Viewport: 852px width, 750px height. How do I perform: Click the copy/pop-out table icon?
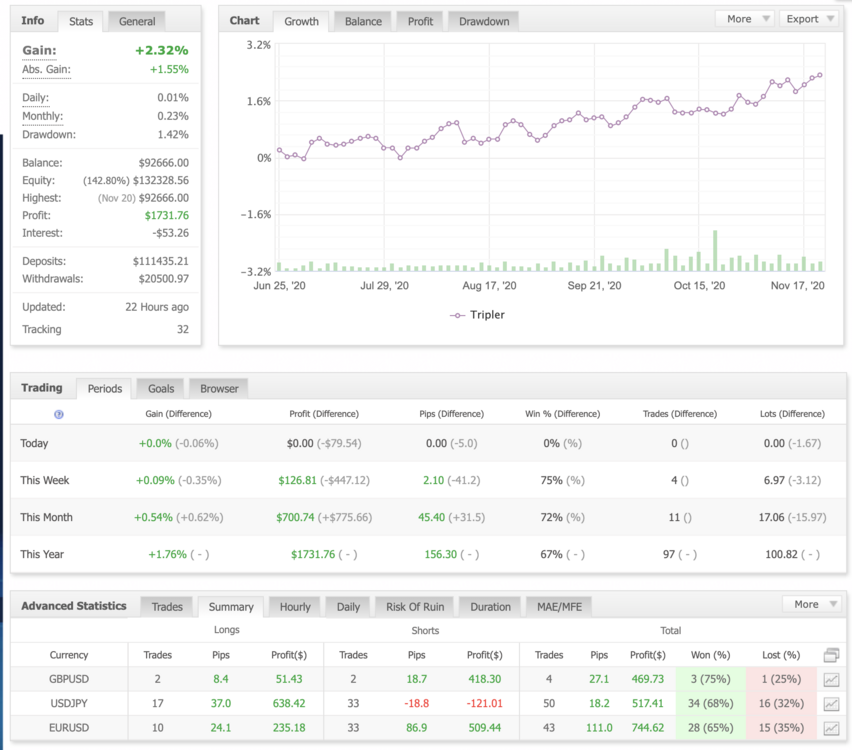coord(831,655)
